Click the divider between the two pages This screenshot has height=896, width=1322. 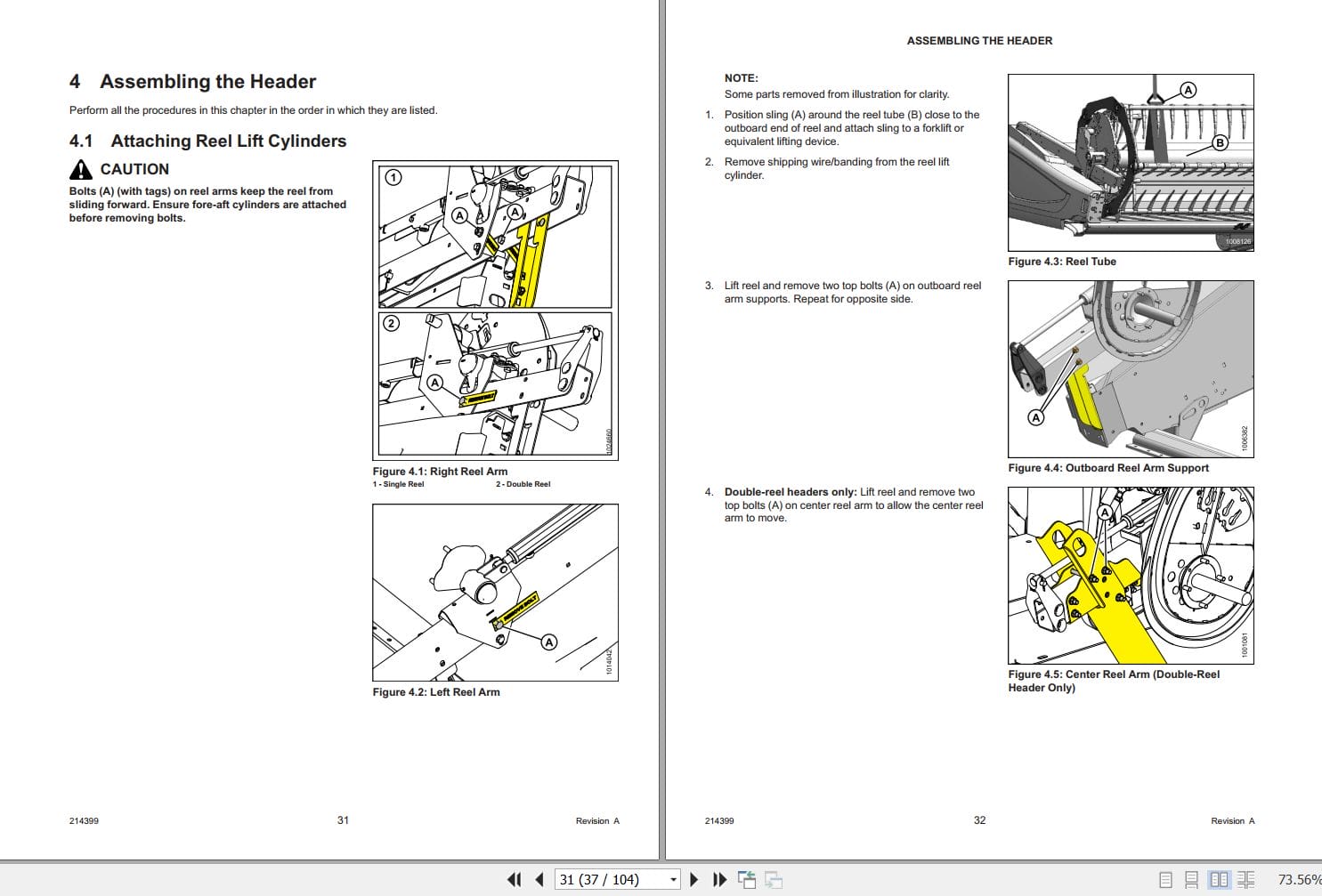pyautogui.click(x=661, y=427)
